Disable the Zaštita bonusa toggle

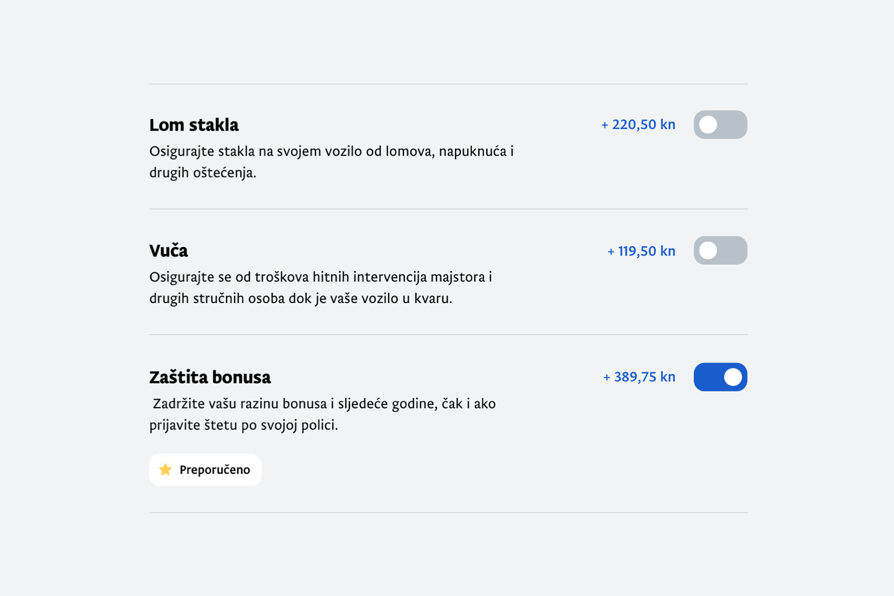[x=720, y=377]
